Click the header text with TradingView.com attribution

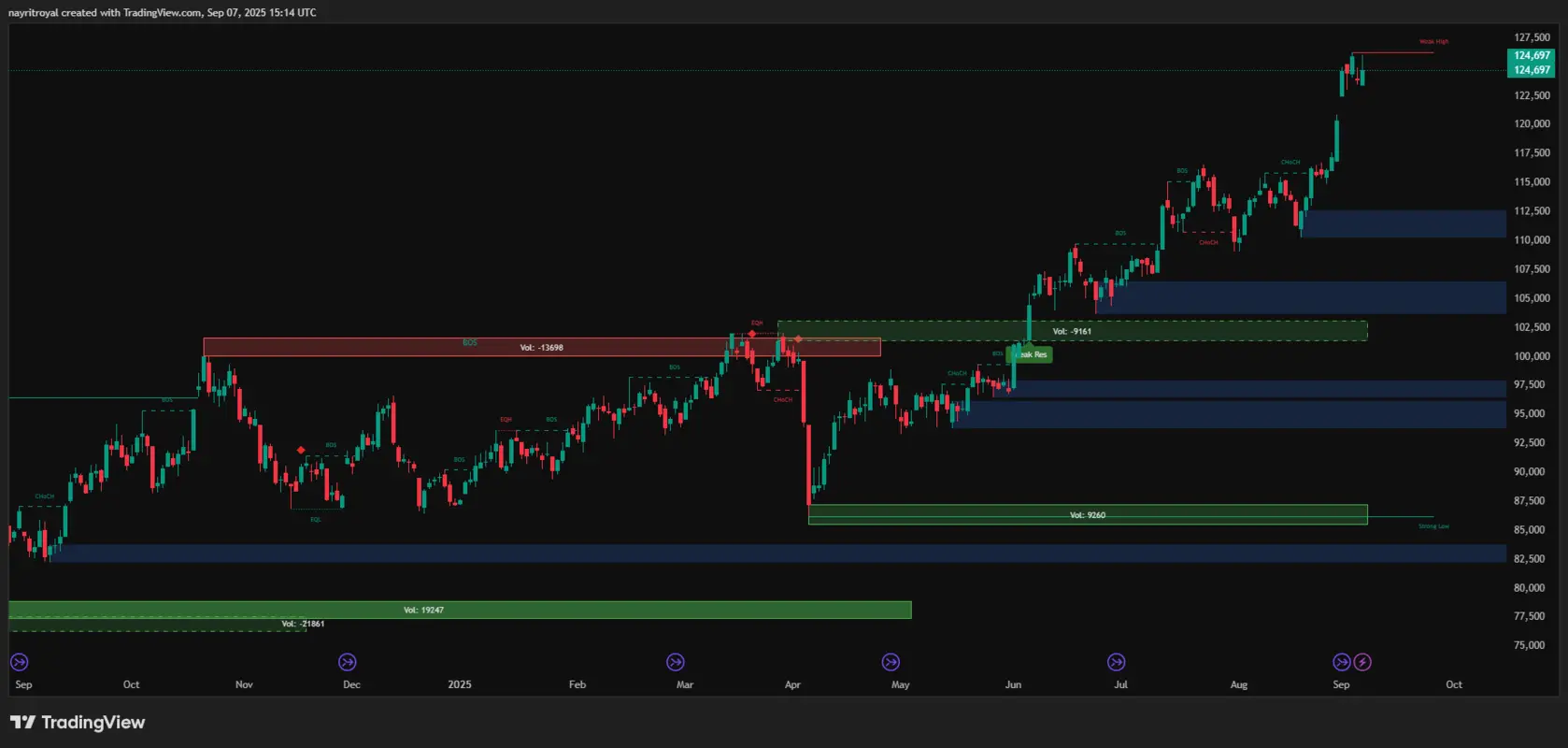(163, 12)
